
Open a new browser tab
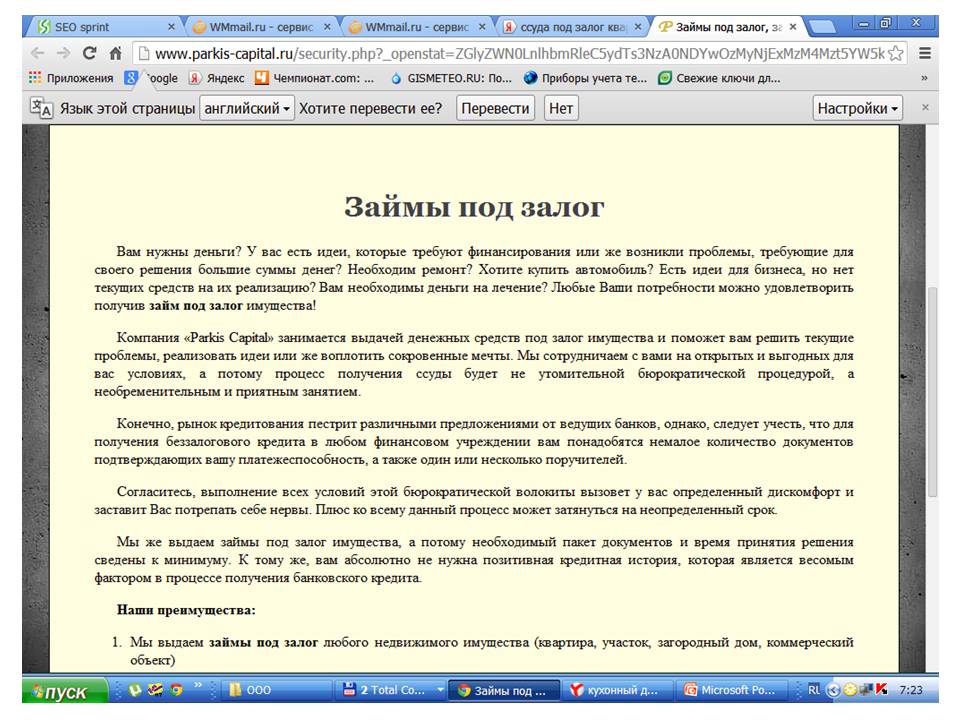[x=822, y=27]
